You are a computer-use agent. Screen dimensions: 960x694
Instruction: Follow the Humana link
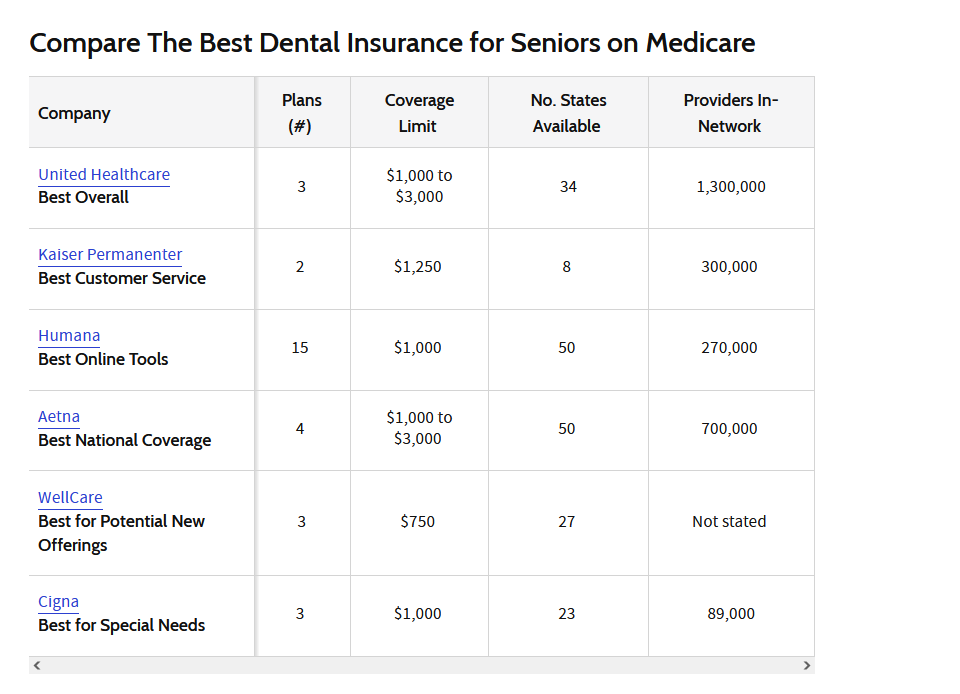tap(69, 335)
